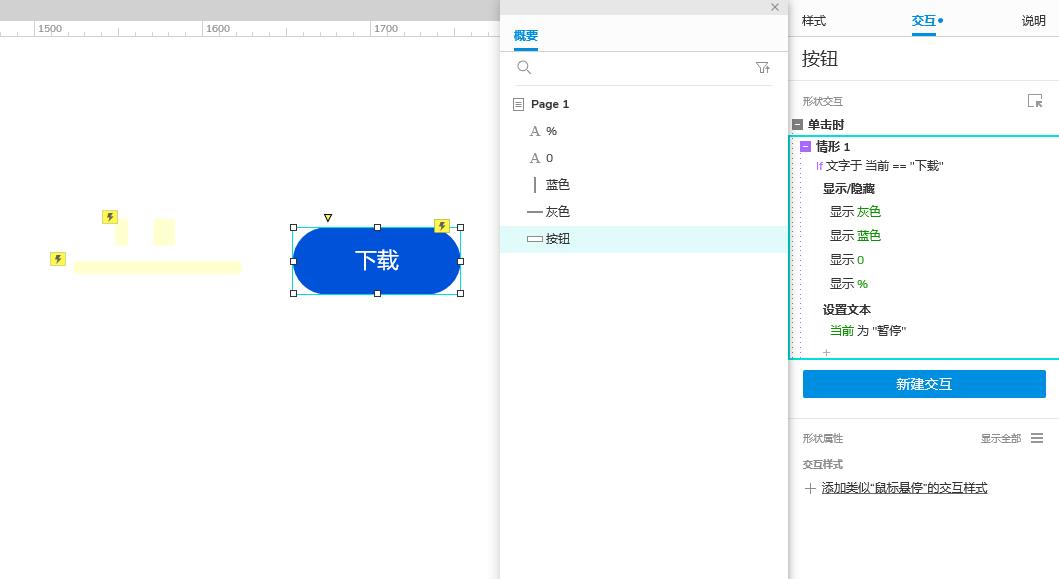Select the 显示 灰色 action target
The image size is (1059, 579).
coord(855,211)
